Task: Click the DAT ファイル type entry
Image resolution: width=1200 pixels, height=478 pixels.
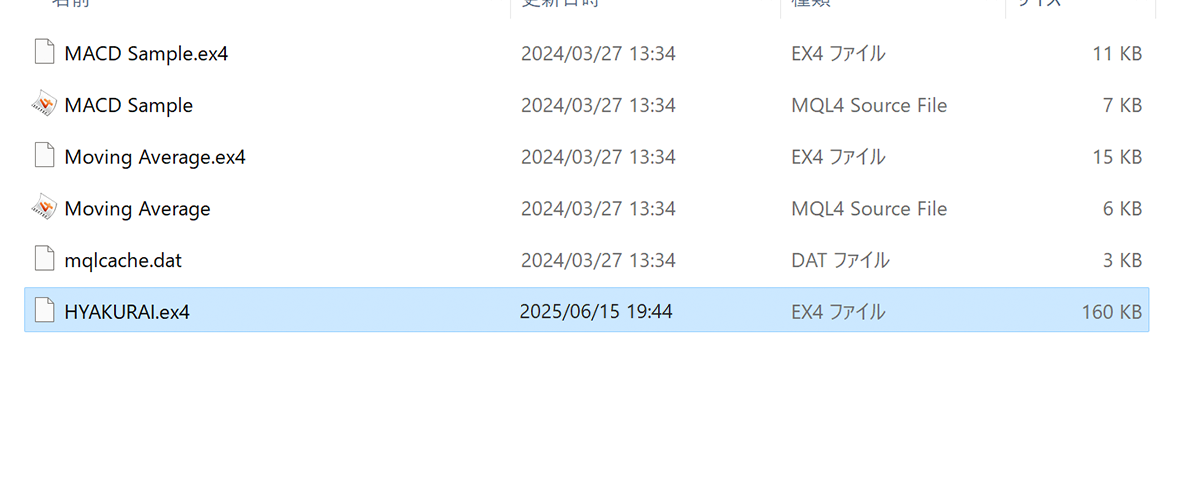Action: click(x=840, y=261)
